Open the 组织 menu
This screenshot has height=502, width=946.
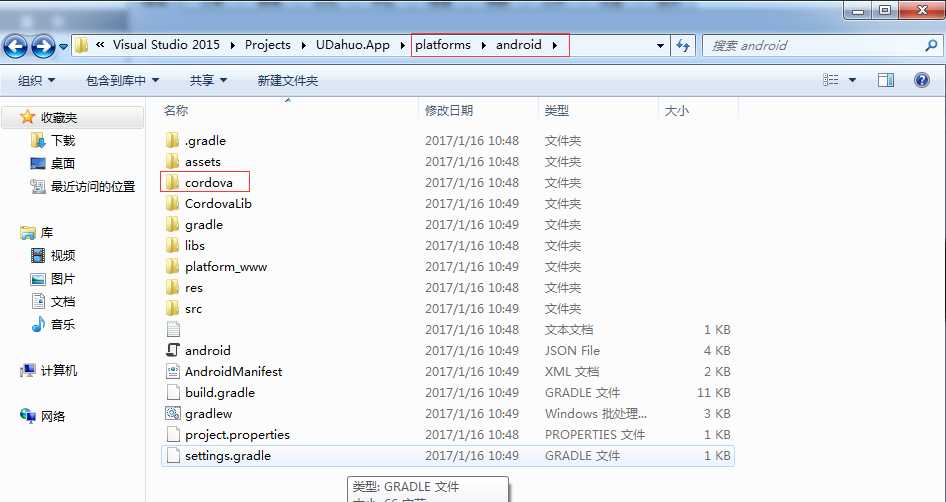coord(36,80)
